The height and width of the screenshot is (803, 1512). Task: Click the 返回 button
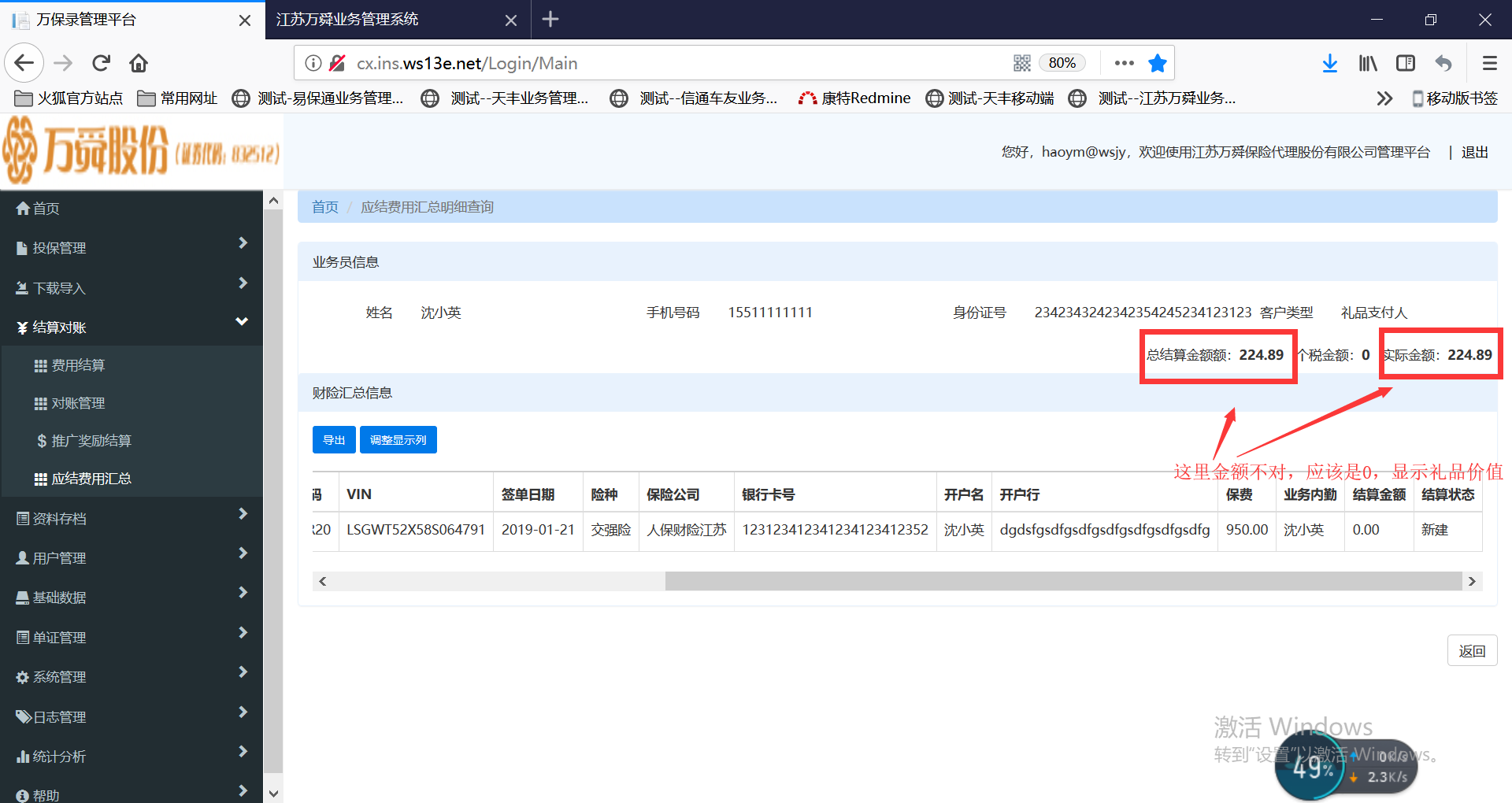click(1472, 651)
